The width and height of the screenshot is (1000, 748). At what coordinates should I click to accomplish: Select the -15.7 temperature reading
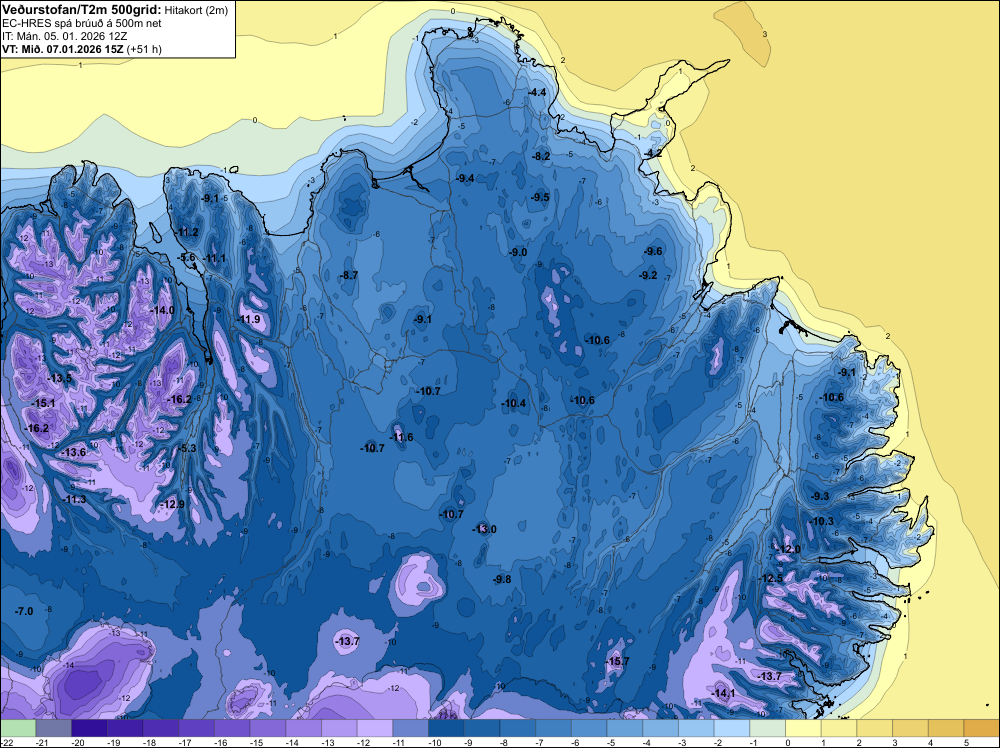point(617,661)
